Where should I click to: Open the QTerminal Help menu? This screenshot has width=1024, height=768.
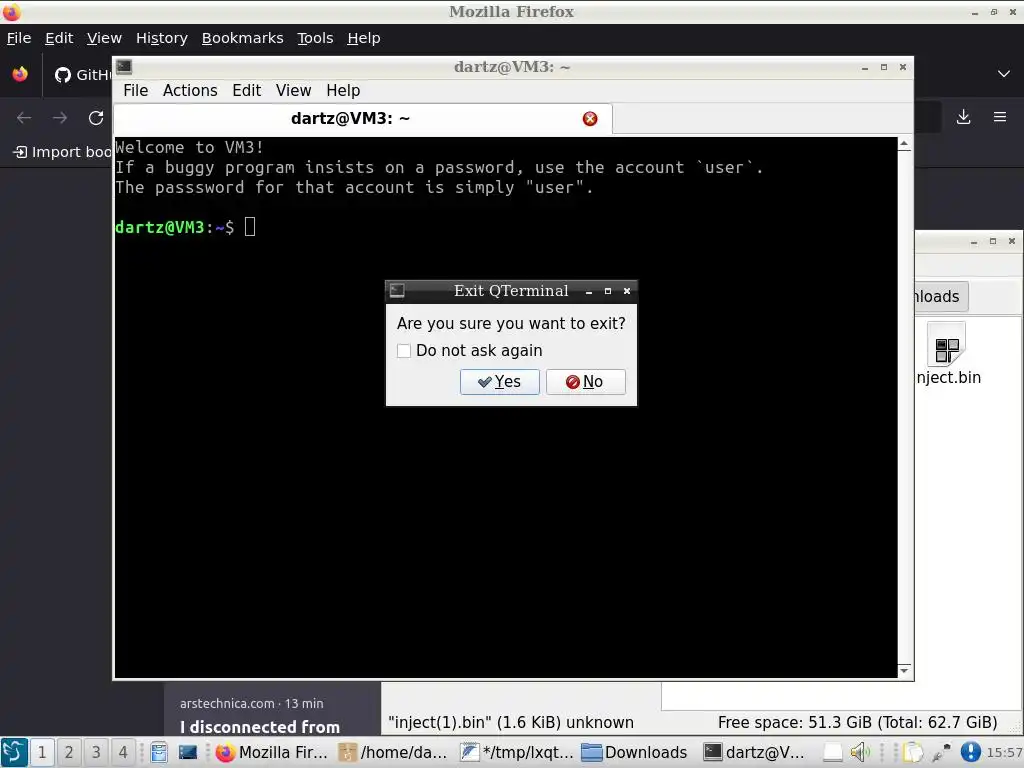(343, 90)
